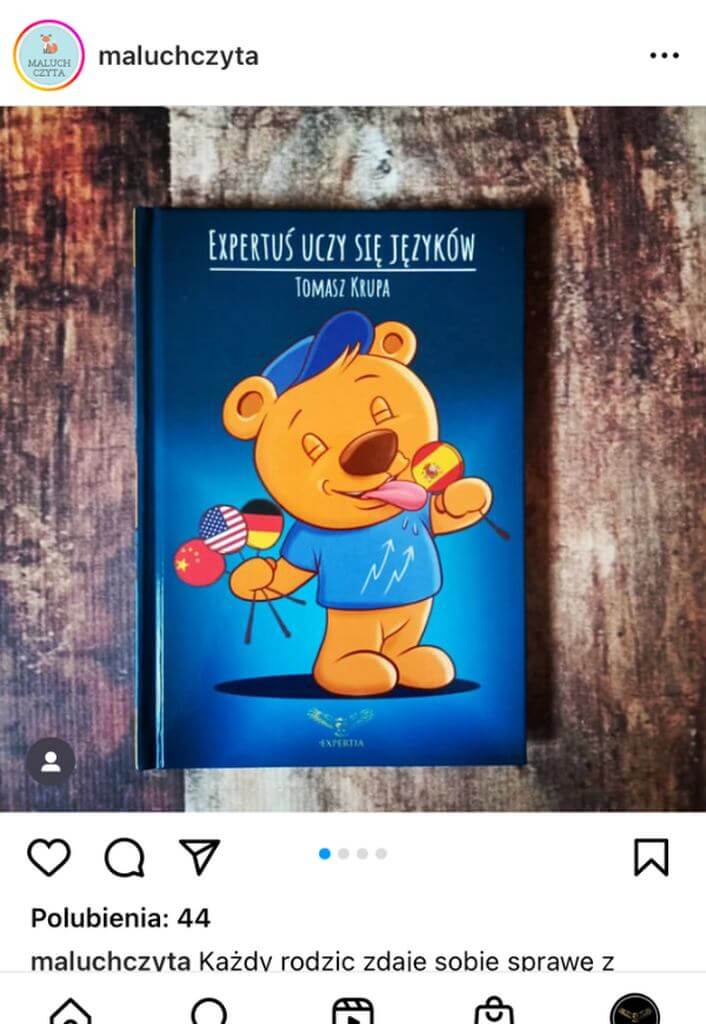Jump to the fourth carousel dot

(x=381, y=854)
